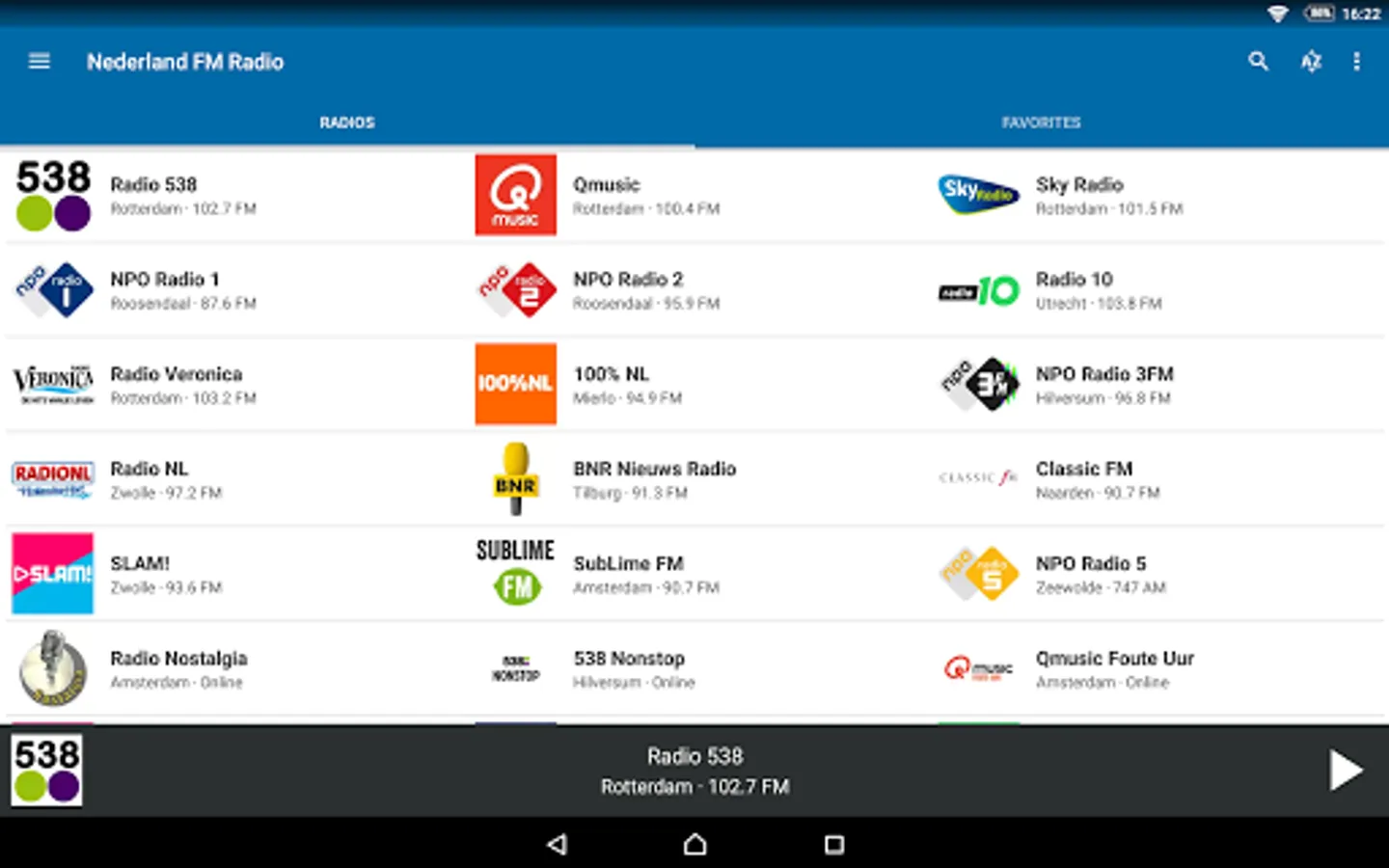Tap the Radio Nostalgia microphone logo
Viewport: 1389px width, 868px height.
click(53, 667)
